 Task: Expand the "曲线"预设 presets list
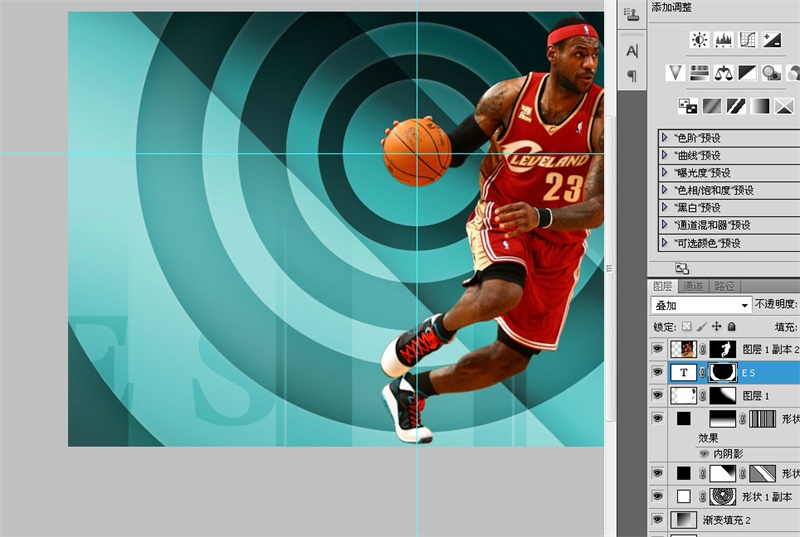coord(664,155)
